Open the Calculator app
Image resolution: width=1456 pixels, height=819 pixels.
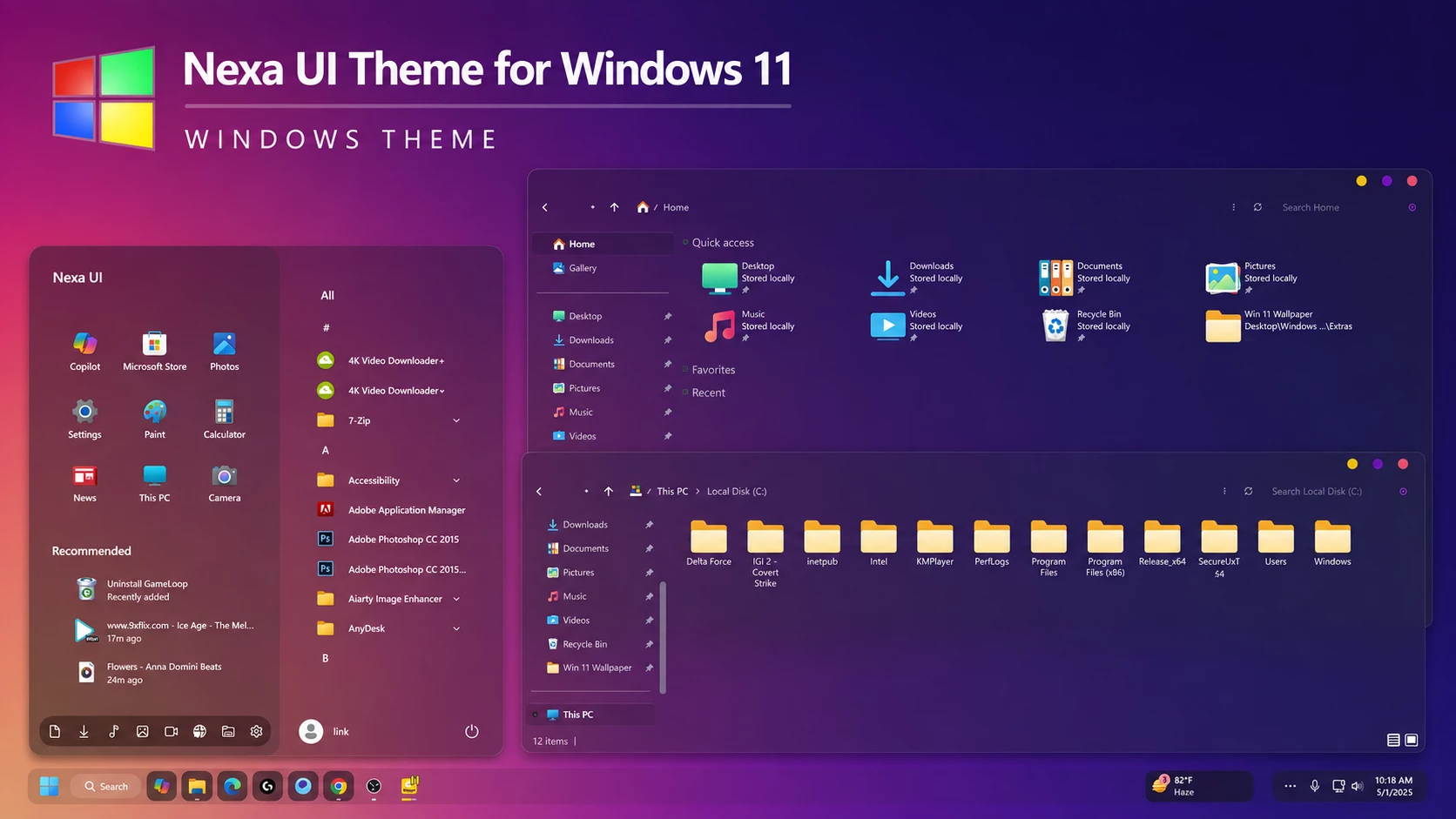click(224, 419)
